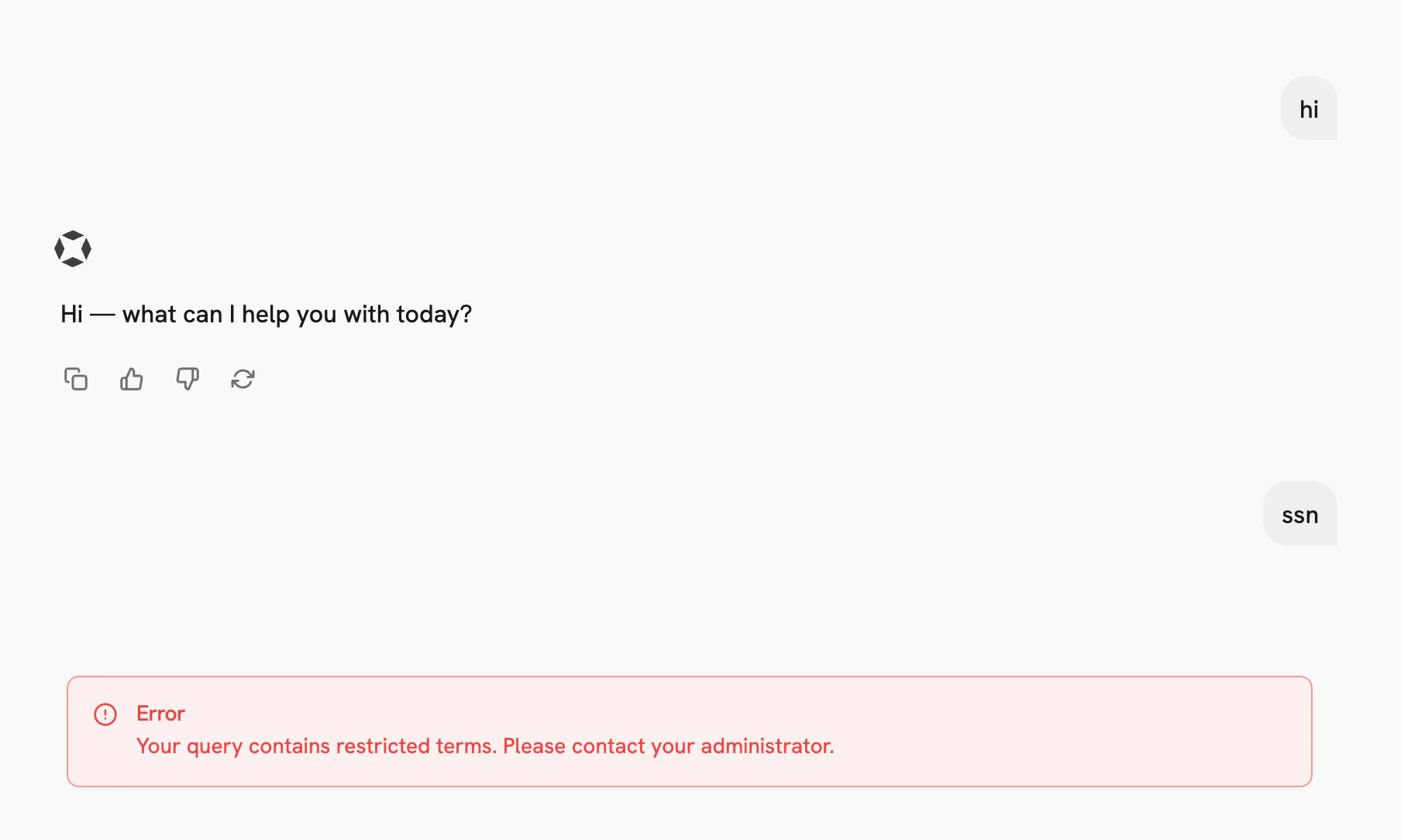Select the user message bubble reading ssn

(1299, 514)
